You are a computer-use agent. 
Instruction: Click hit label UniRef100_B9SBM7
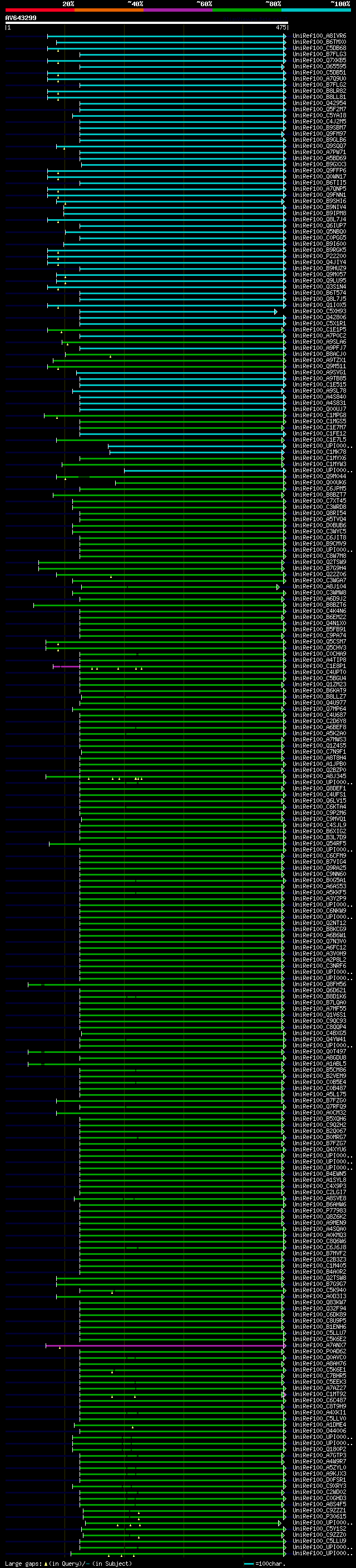pyautogui.click(x=319, y=127)
